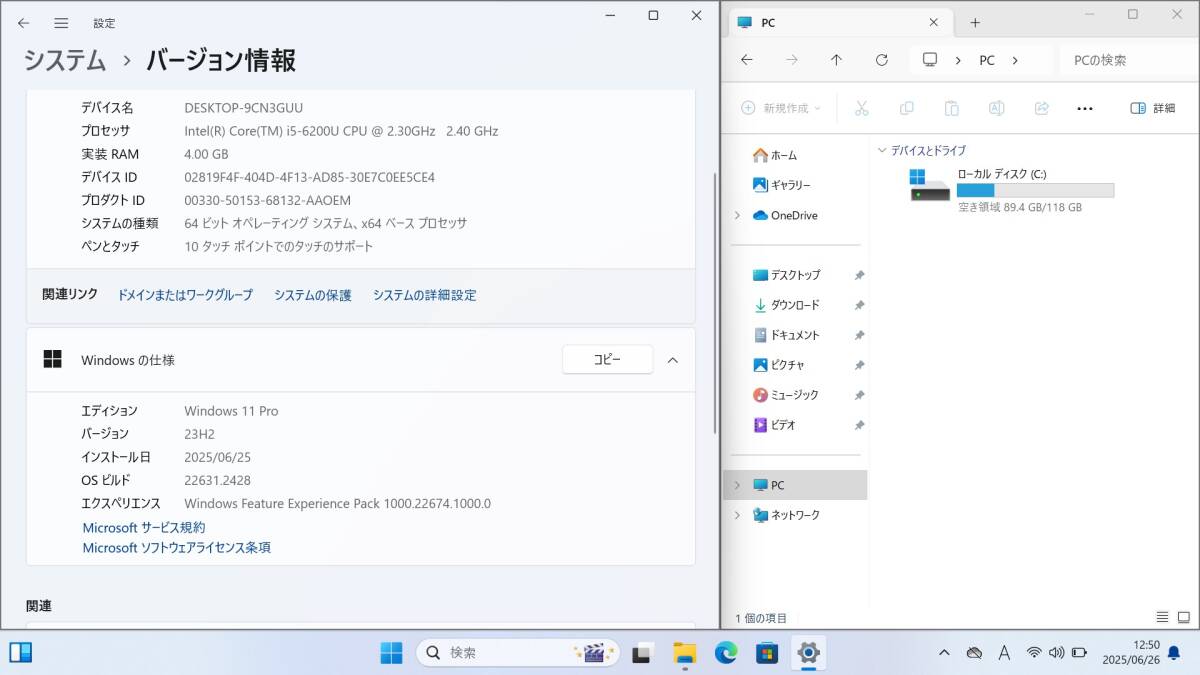Click the Settings page vertical scrollbar
The image size is (1200, 675).
tap(714, 303)
